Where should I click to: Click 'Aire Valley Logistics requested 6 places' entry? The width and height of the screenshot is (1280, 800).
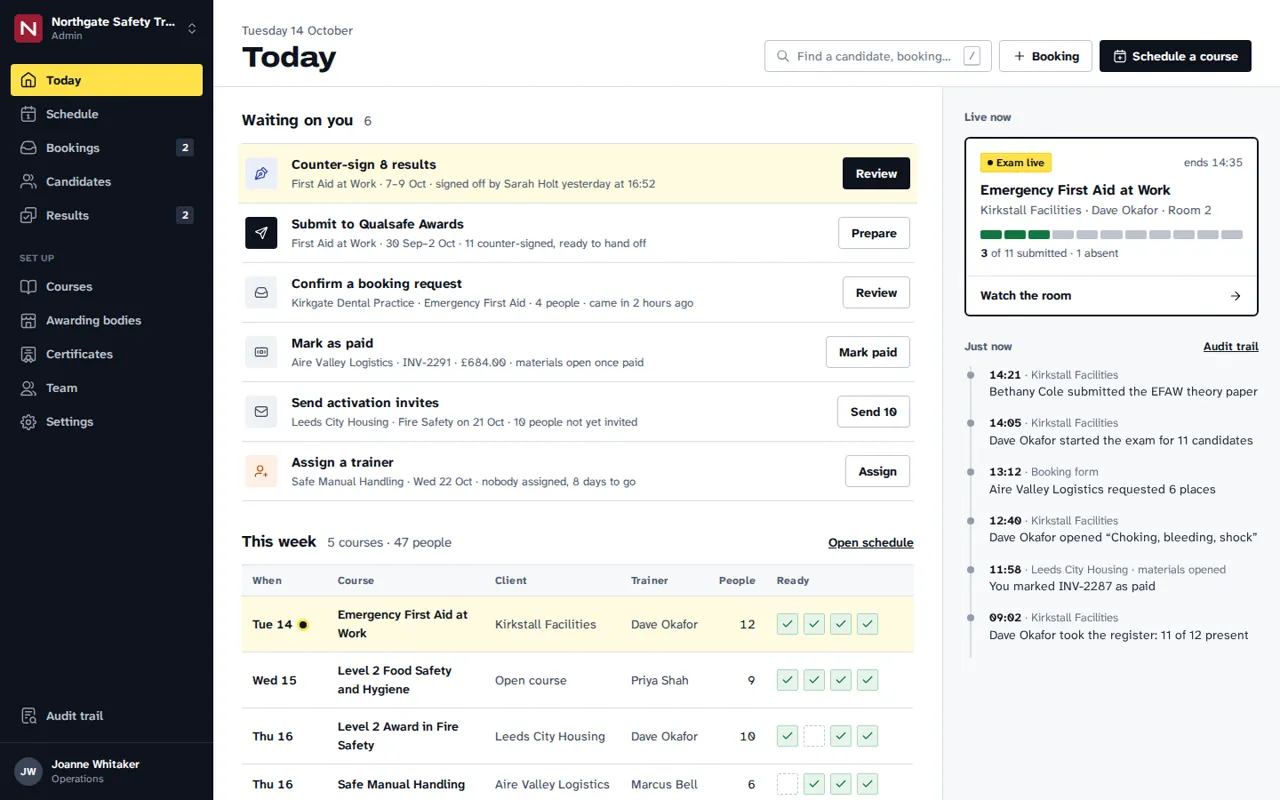click(x=1102, y=489)
